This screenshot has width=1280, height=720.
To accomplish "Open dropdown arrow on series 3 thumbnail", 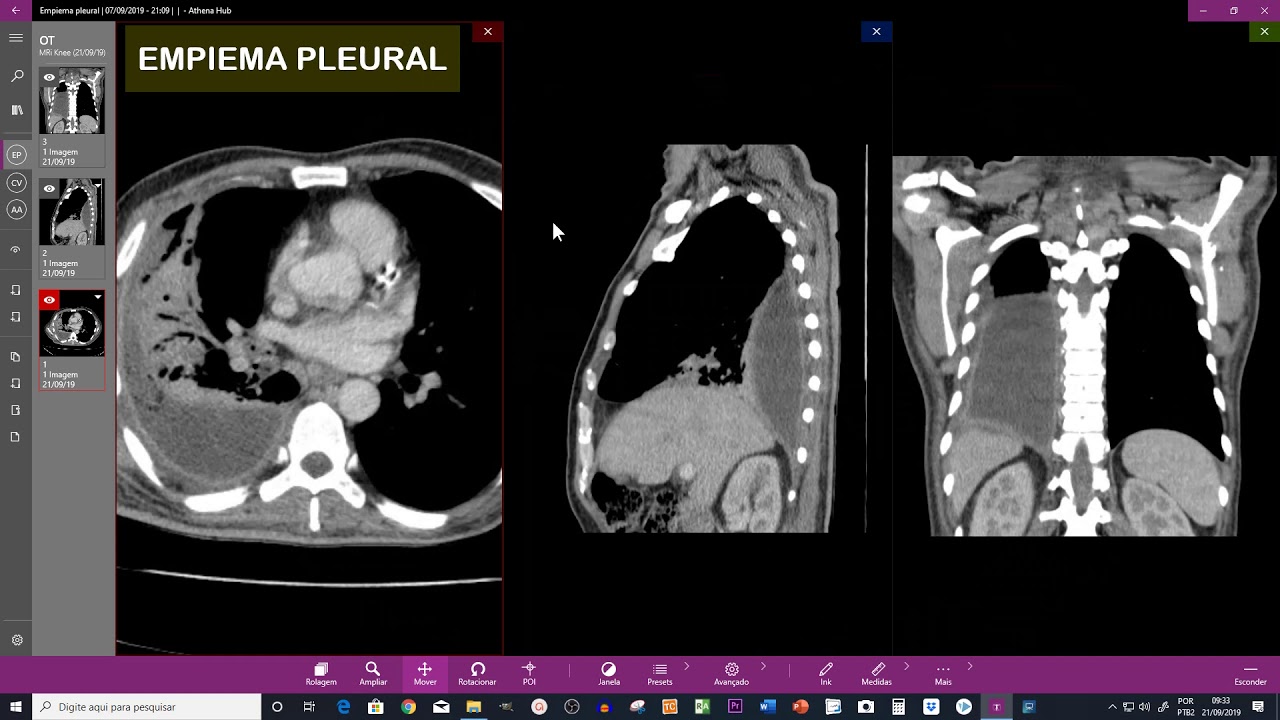I will (x=98, y=75).
